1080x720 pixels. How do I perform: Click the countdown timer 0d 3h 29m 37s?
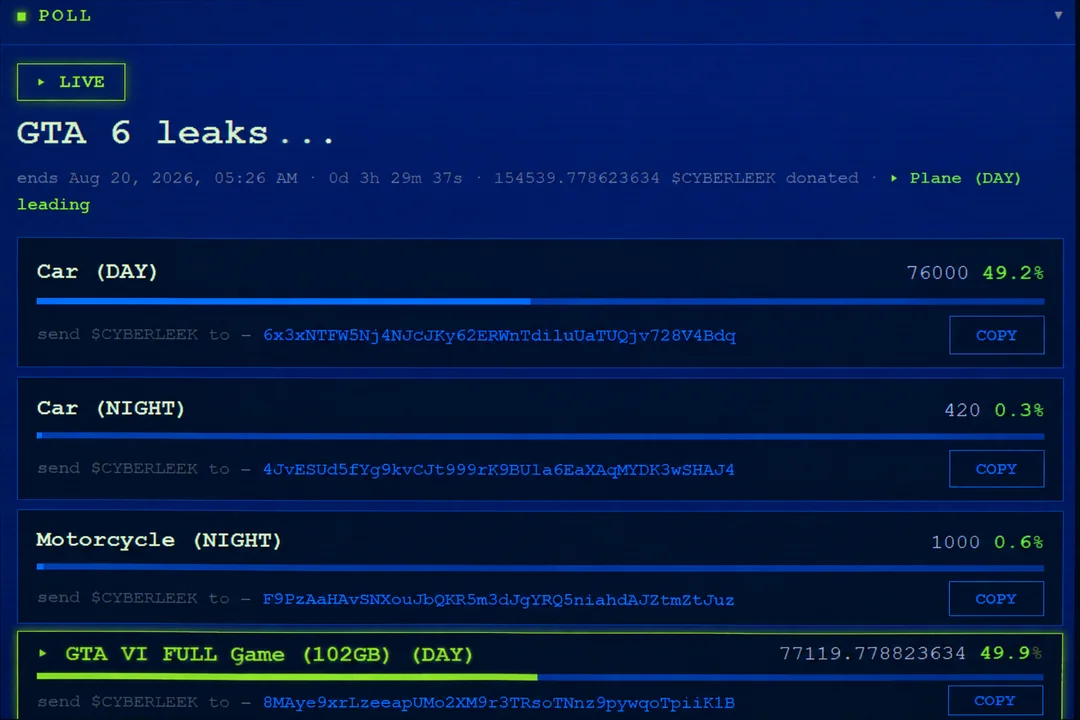pos(395,178)
